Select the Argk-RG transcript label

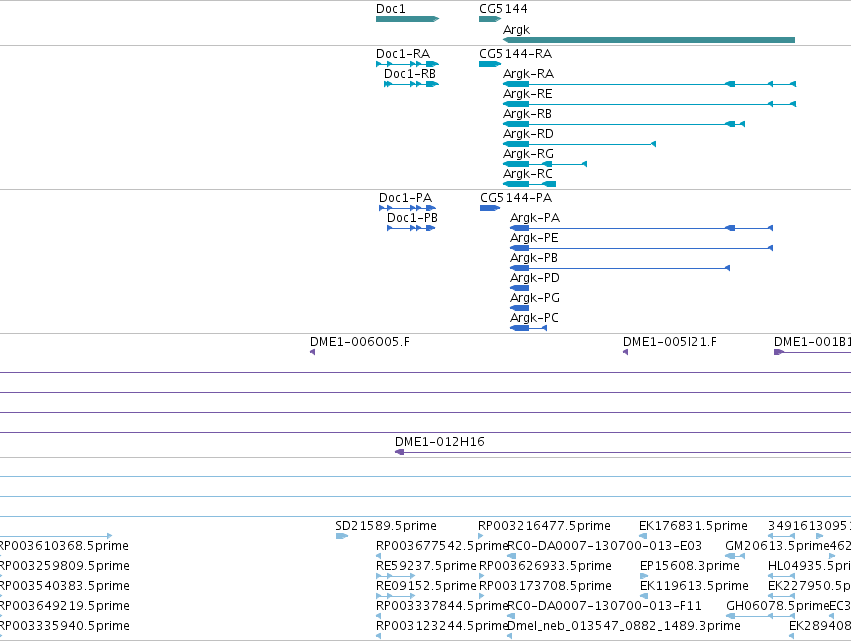528,154
